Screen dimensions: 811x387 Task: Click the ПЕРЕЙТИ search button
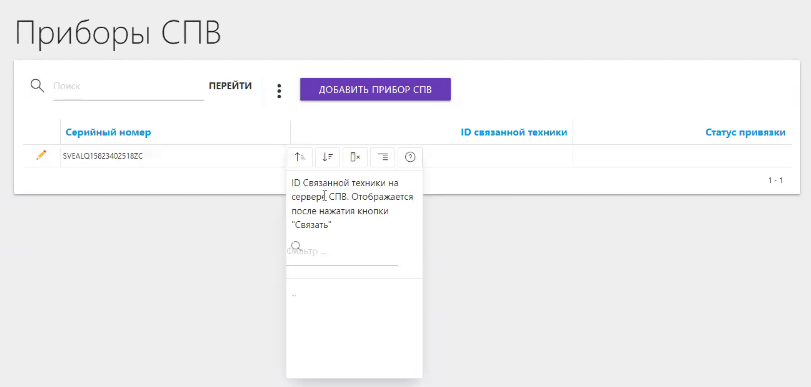coord(230,86)
